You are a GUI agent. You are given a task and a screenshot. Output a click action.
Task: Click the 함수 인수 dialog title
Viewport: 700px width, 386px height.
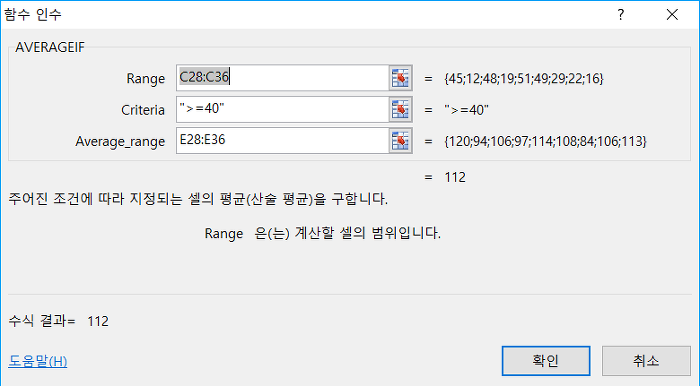[33, 15]
